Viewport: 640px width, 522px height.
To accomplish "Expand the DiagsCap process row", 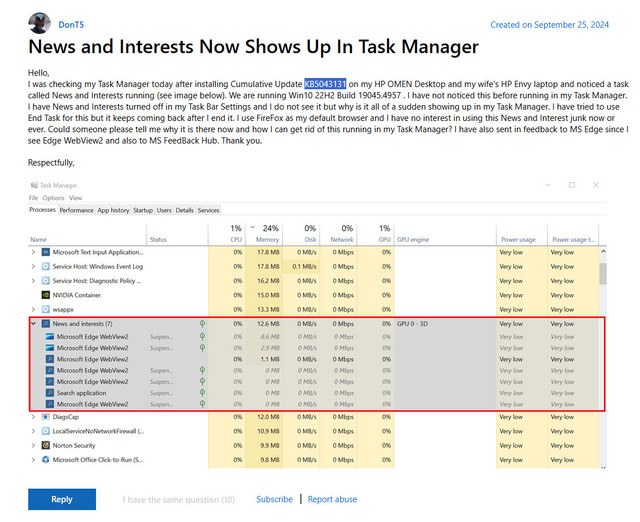I will [33, 417].
